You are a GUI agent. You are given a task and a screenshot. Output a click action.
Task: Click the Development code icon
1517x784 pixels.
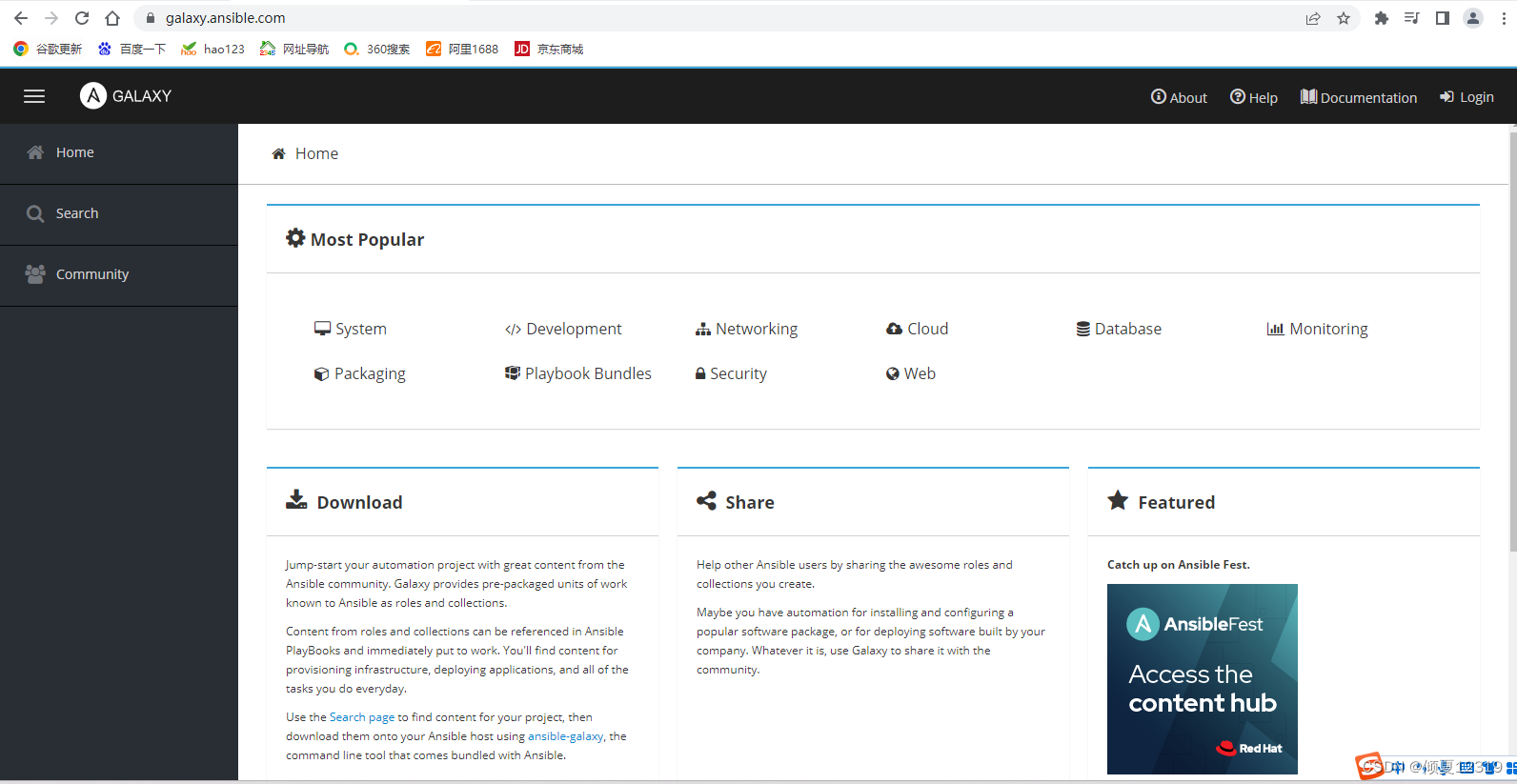(x=513, y=330)
